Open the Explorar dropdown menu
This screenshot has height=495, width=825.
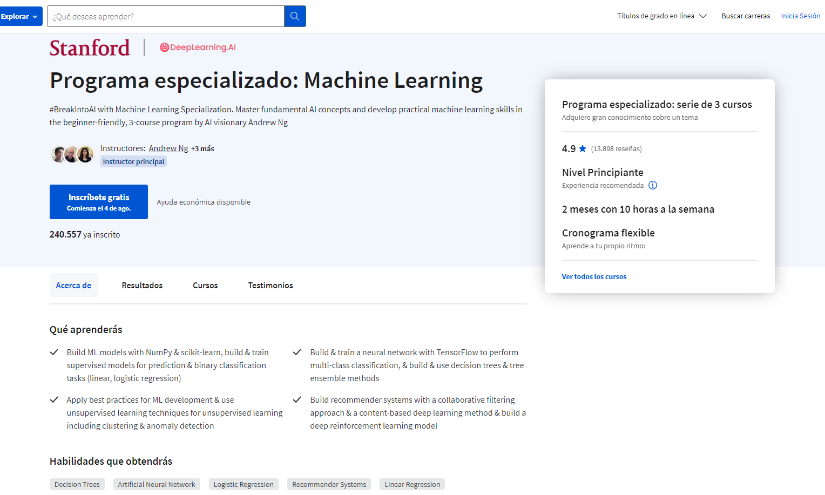(21, 16)
